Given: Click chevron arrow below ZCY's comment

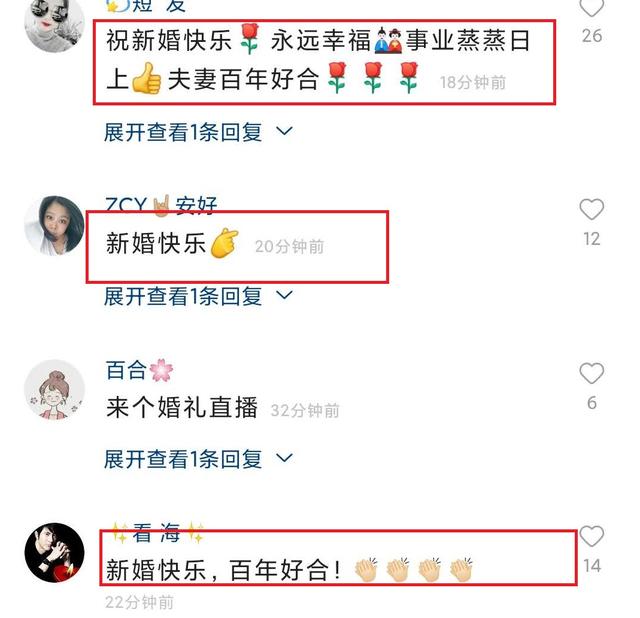Looking at the screenshot, I should click(284, 295).
